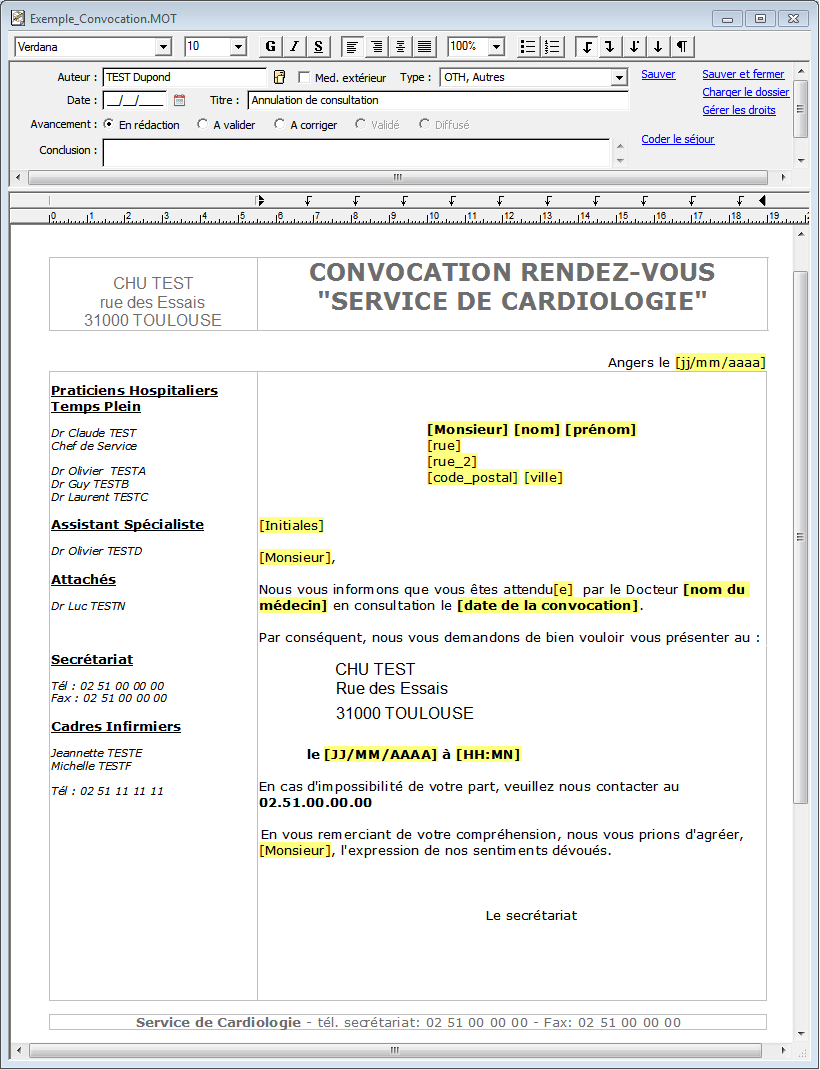Click into the Conclusion text box
The height and width of the screenshot is (1070, 820).
(x=356, y=152)
